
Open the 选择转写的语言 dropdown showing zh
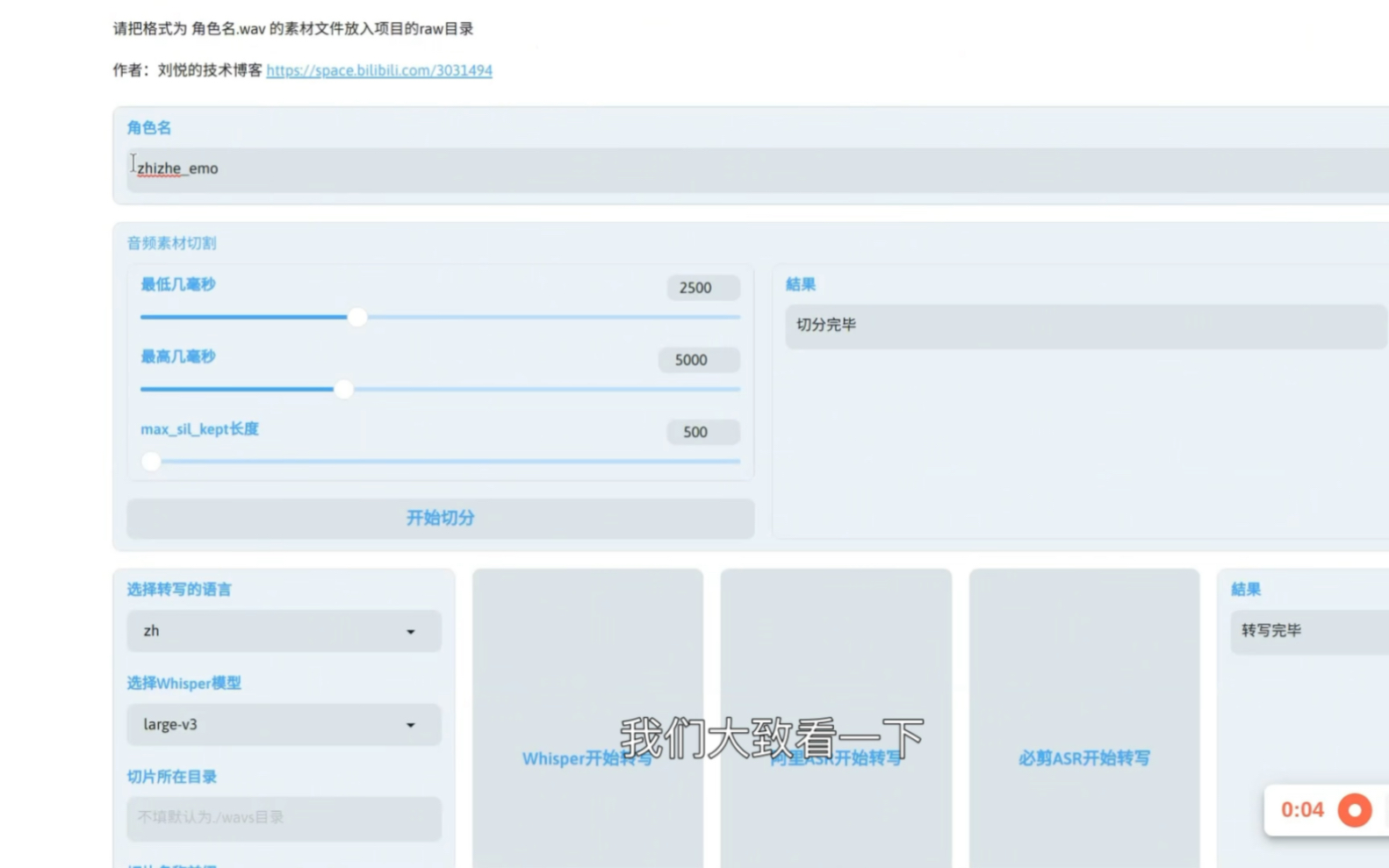click(284, 631)
